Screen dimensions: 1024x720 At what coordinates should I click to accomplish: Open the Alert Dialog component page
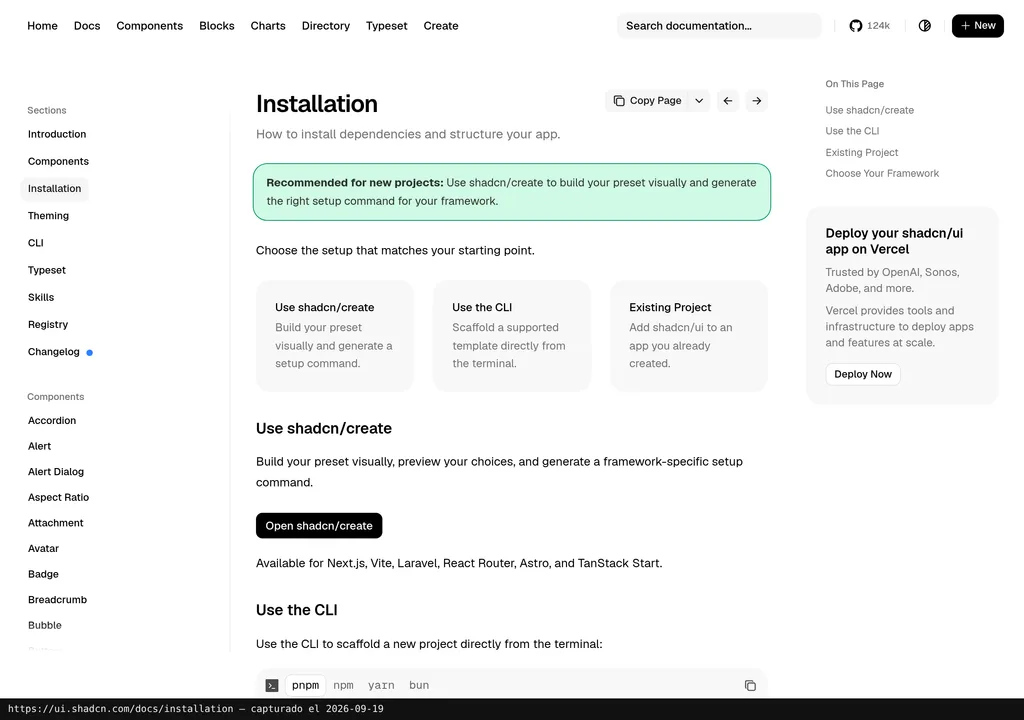coord(56,472)
